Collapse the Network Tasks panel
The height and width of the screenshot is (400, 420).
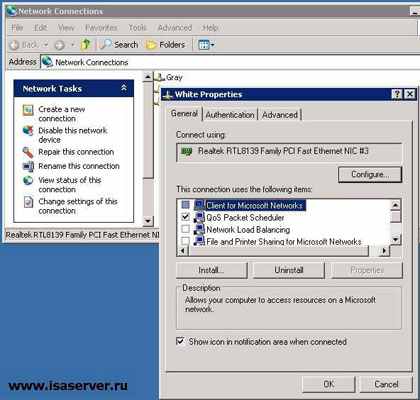click(124, 88)
